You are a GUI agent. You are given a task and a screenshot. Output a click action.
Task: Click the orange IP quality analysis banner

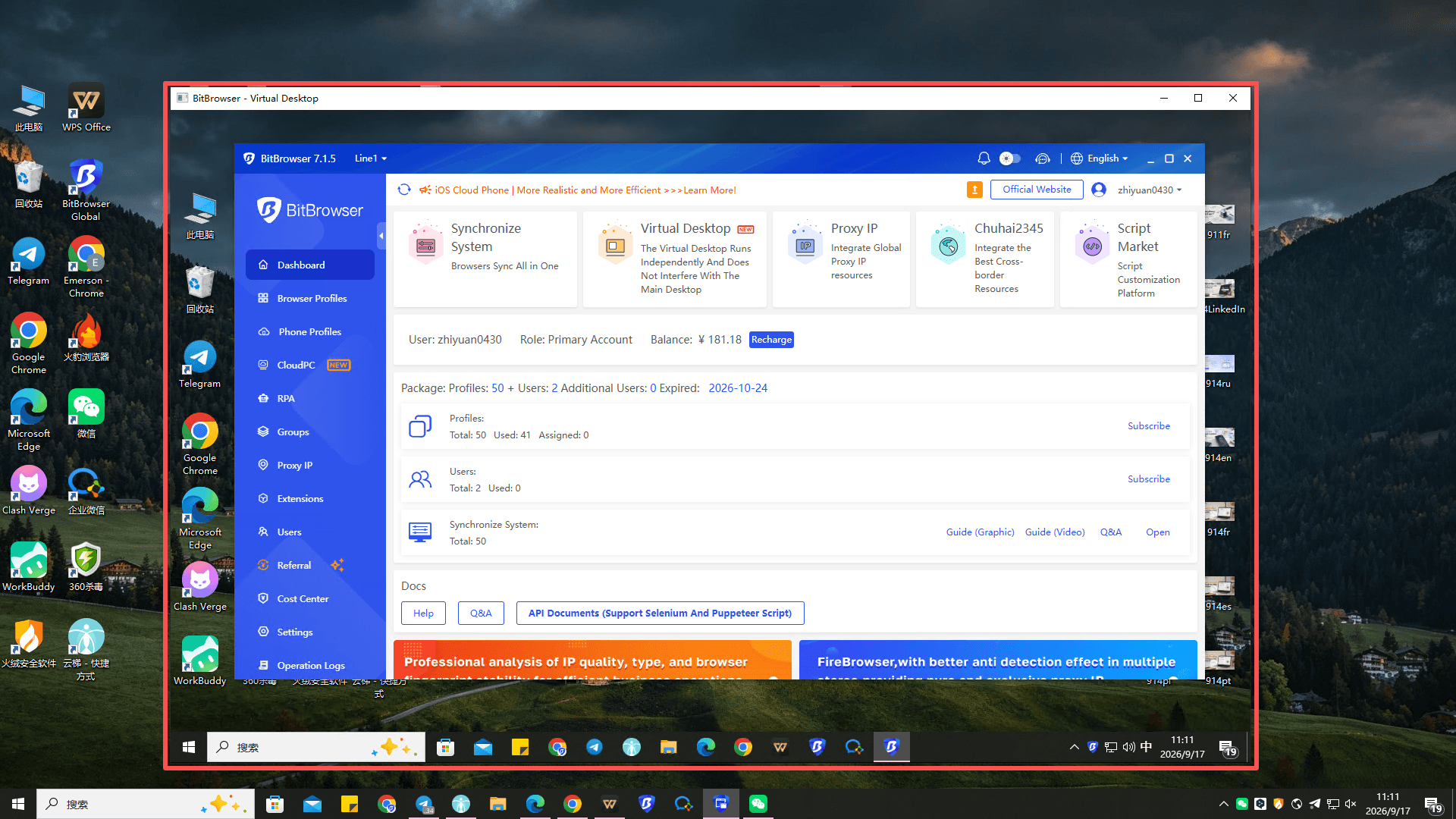pyautogui.click(x=592, y=660)
